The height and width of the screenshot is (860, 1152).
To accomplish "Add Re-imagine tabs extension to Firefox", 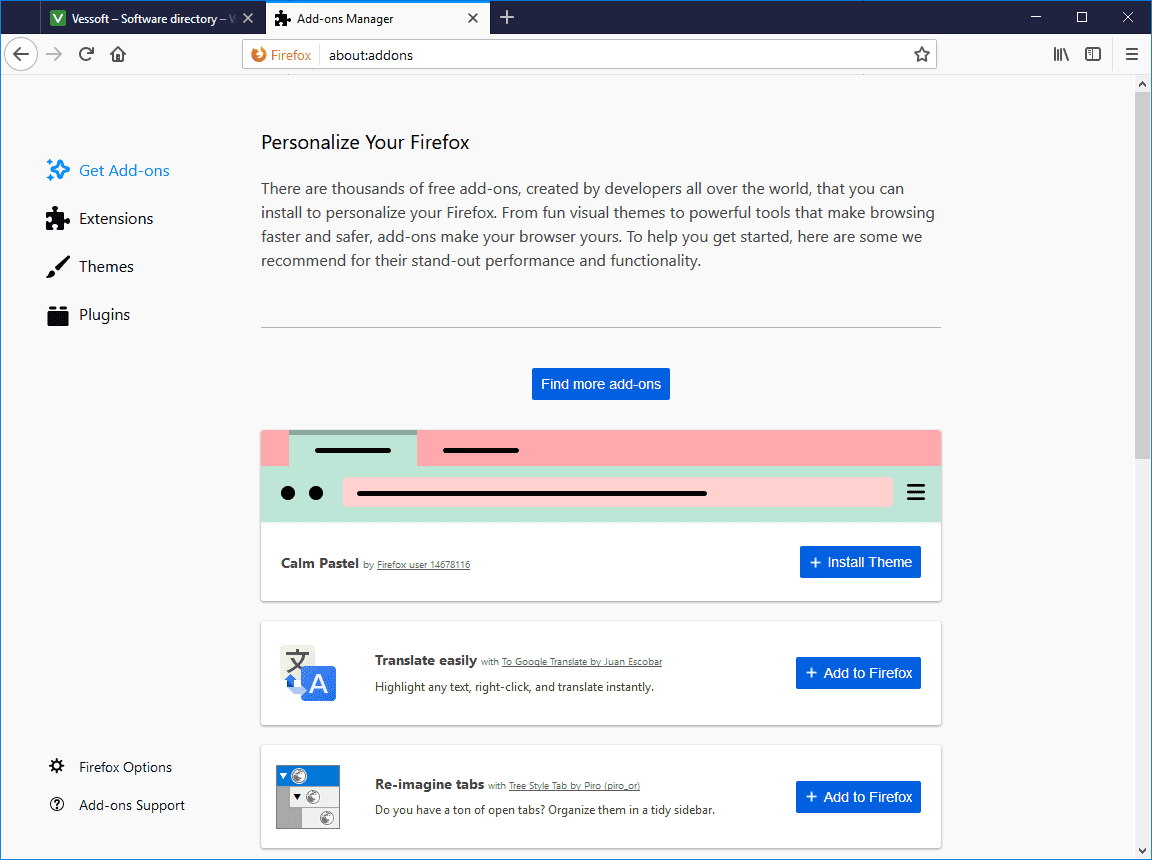I will (857, 798).
